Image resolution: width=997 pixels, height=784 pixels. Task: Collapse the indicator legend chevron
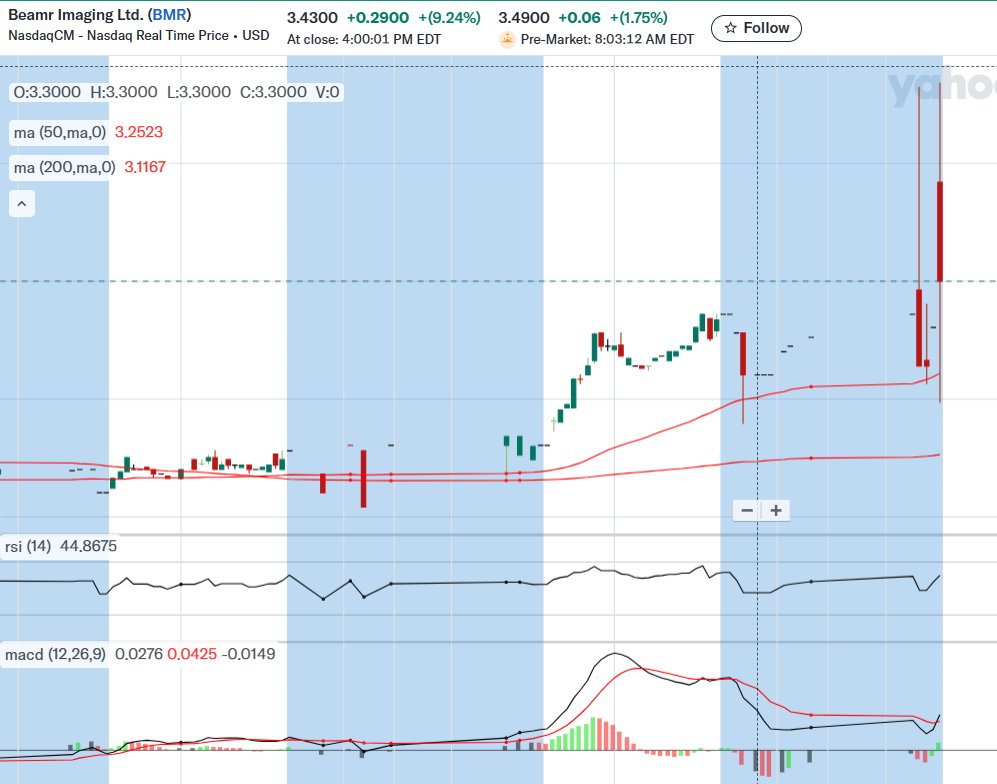coord(22,204)
